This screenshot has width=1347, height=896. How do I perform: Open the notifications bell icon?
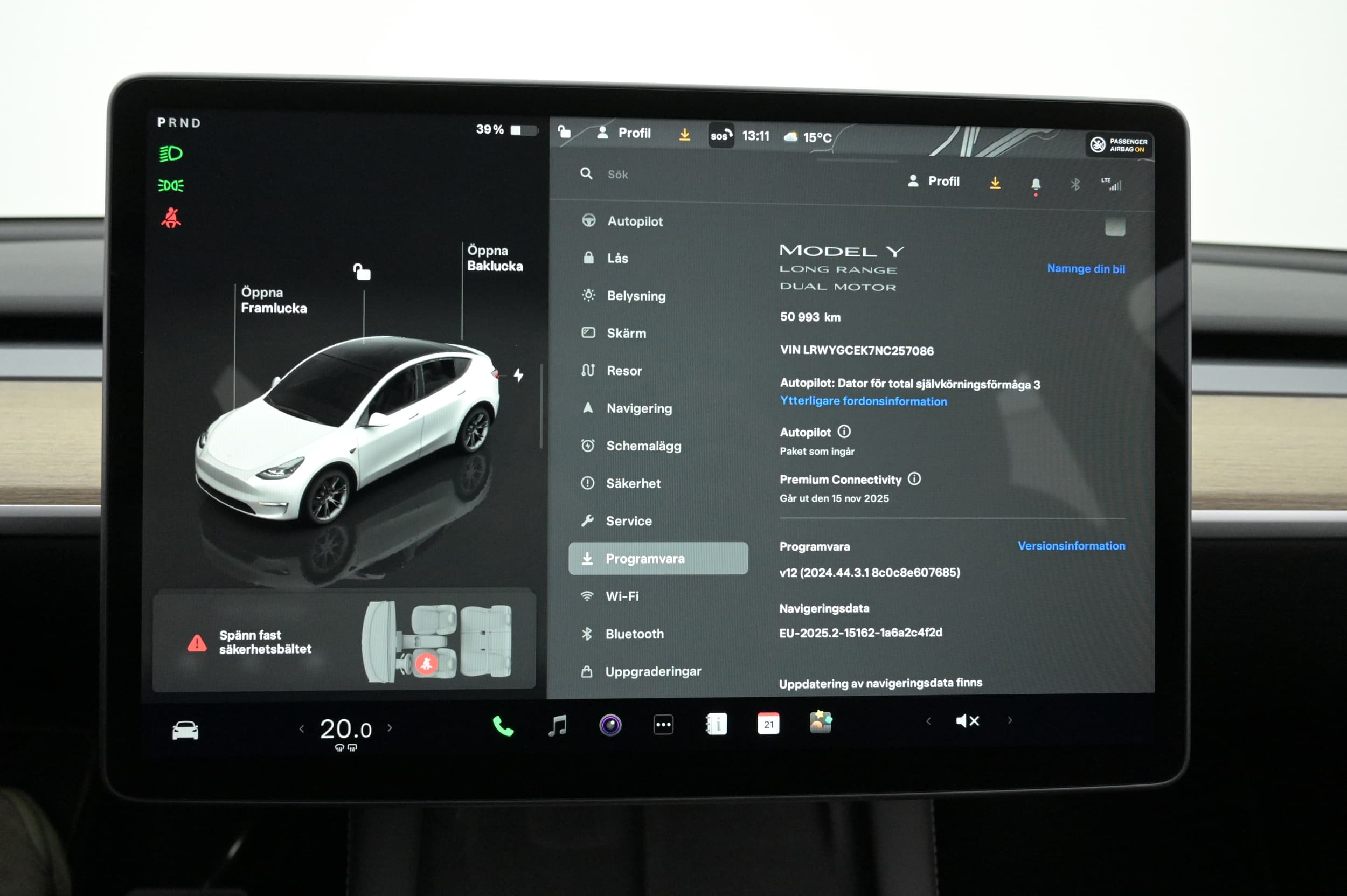(1035, 184)
